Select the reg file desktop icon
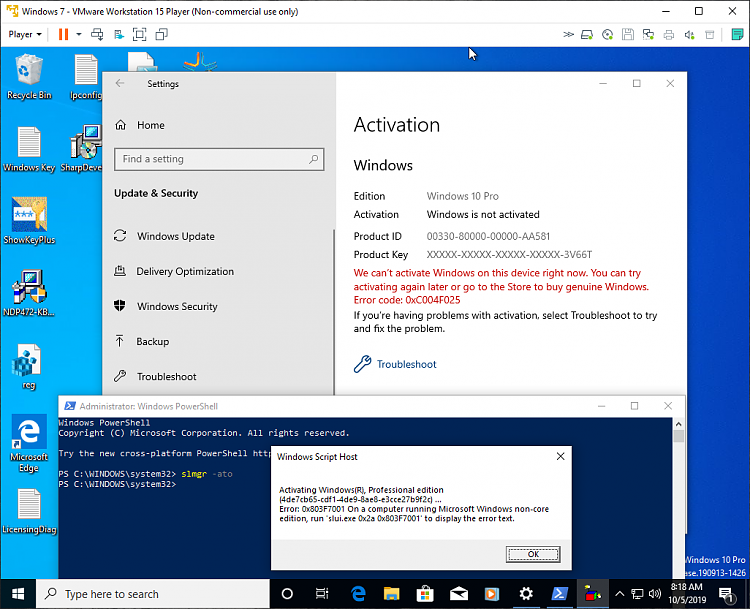The width and height of the screenshot is (750, 609). pyautogui.click(x=28, y=366)
